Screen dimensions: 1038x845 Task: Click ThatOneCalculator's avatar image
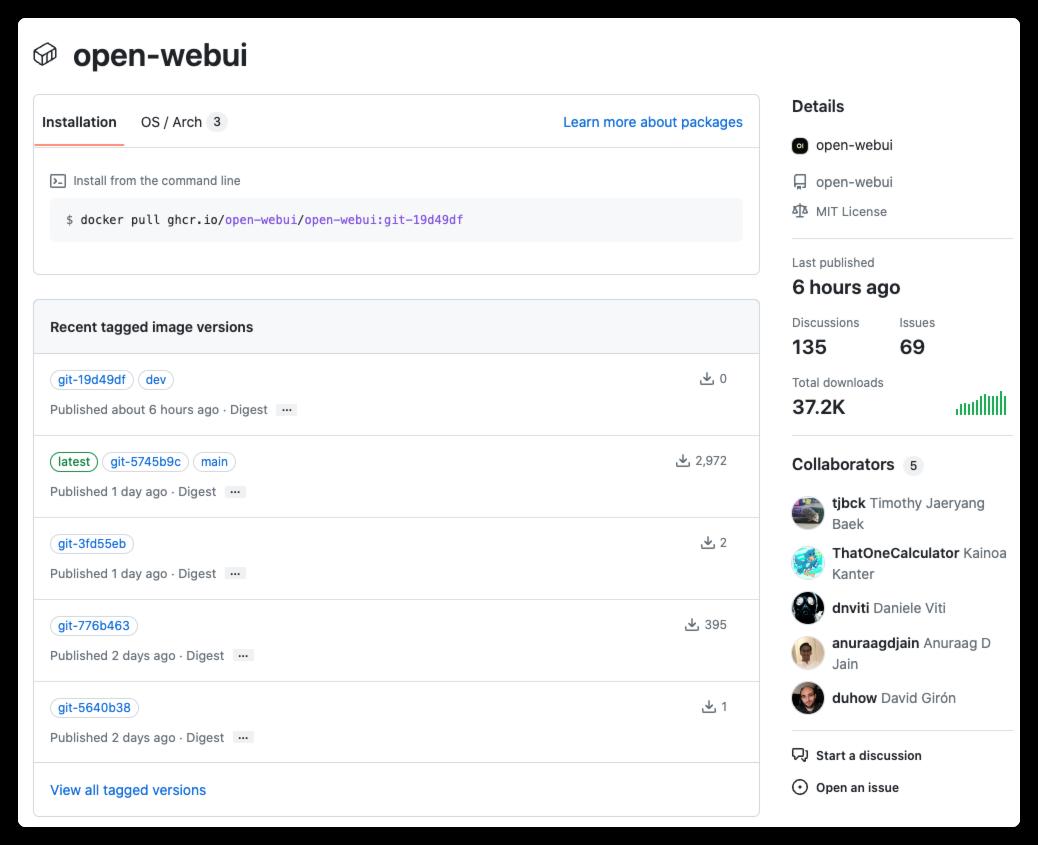(808, 563)
